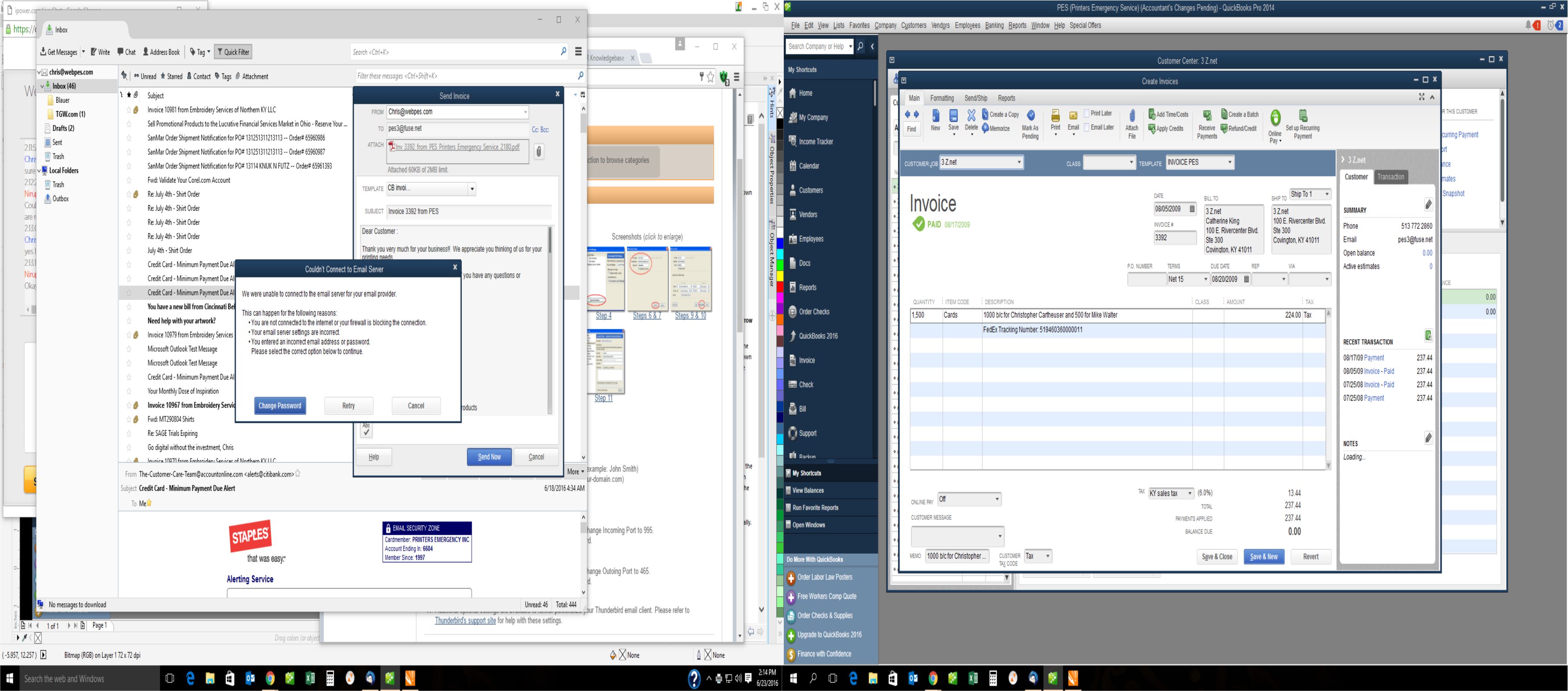Toggle the Quick Filter button in Thunderbird
Viewport: 1568px width, 691px height.
pos(233,52)
